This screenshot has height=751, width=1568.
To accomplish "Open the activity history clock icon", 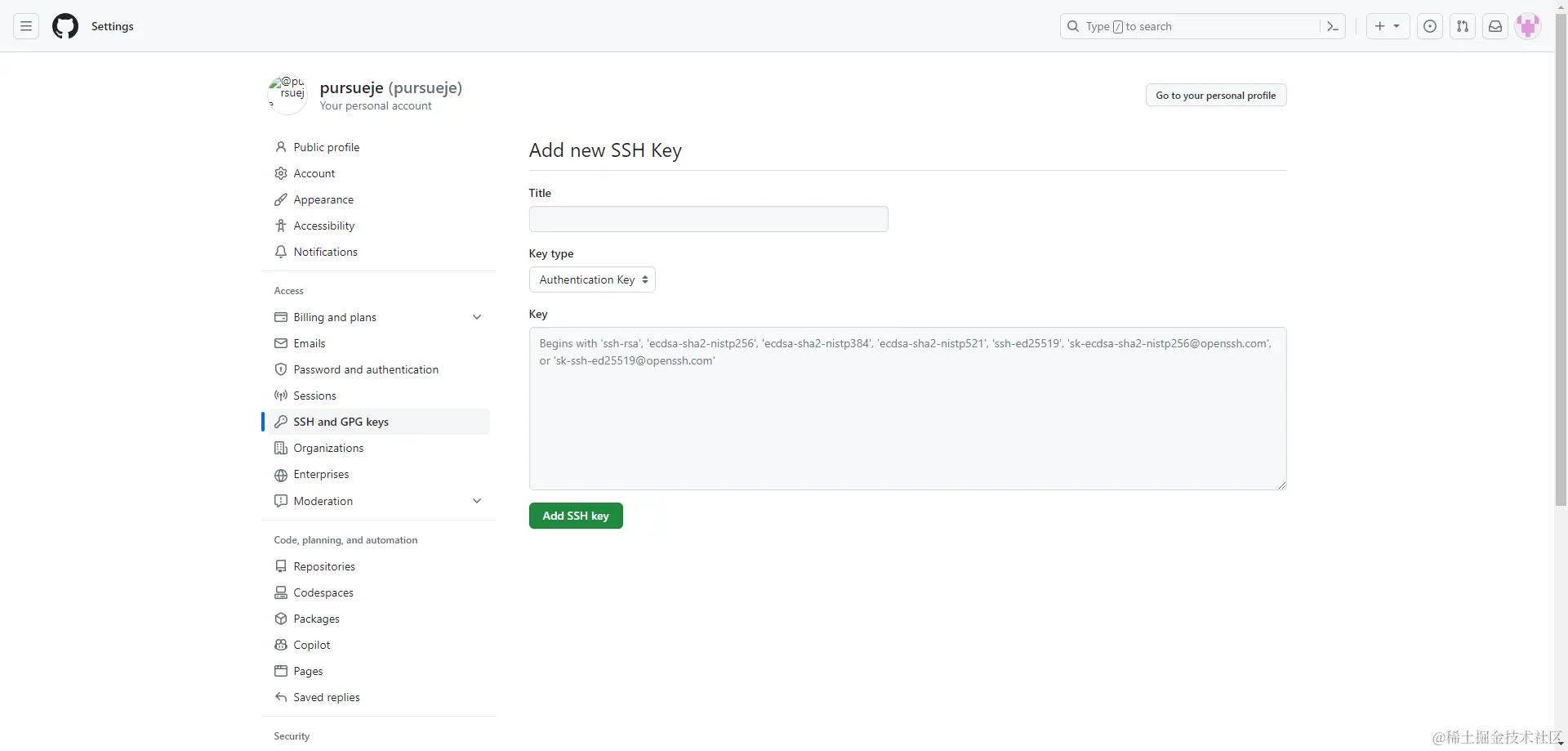I will pyautogui.click(x=1430, y=26).
